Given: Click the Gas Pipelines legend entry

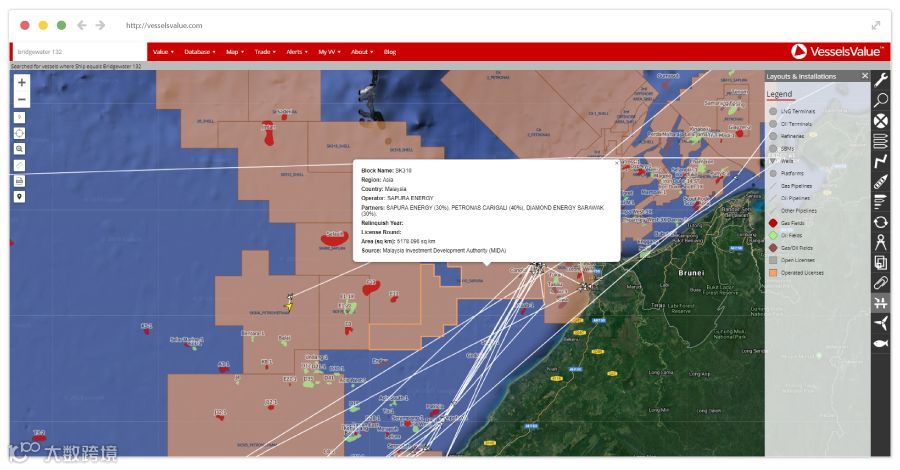Looking at the screenshot, I should tap(791, 186).
